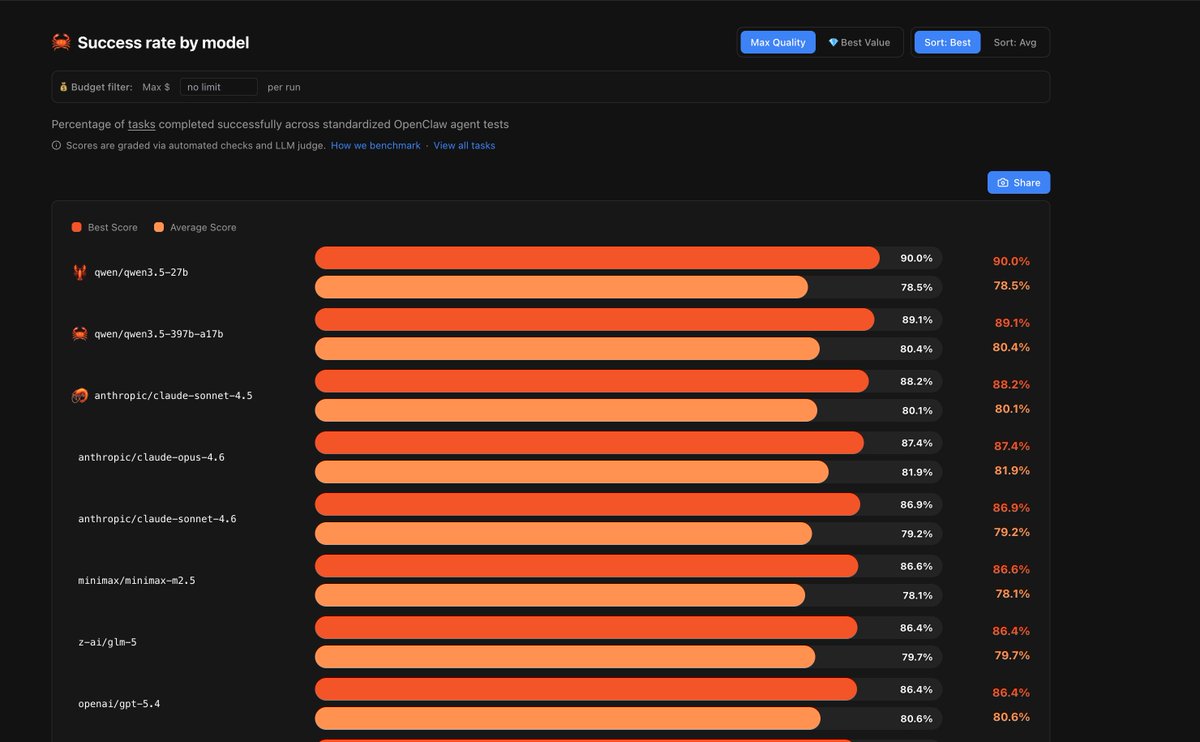This screenshot has height=742, width=1200.
Task: Click the lobster icon next to qwen/qwen3.5-27b
Action: click(x=79, y=272)
